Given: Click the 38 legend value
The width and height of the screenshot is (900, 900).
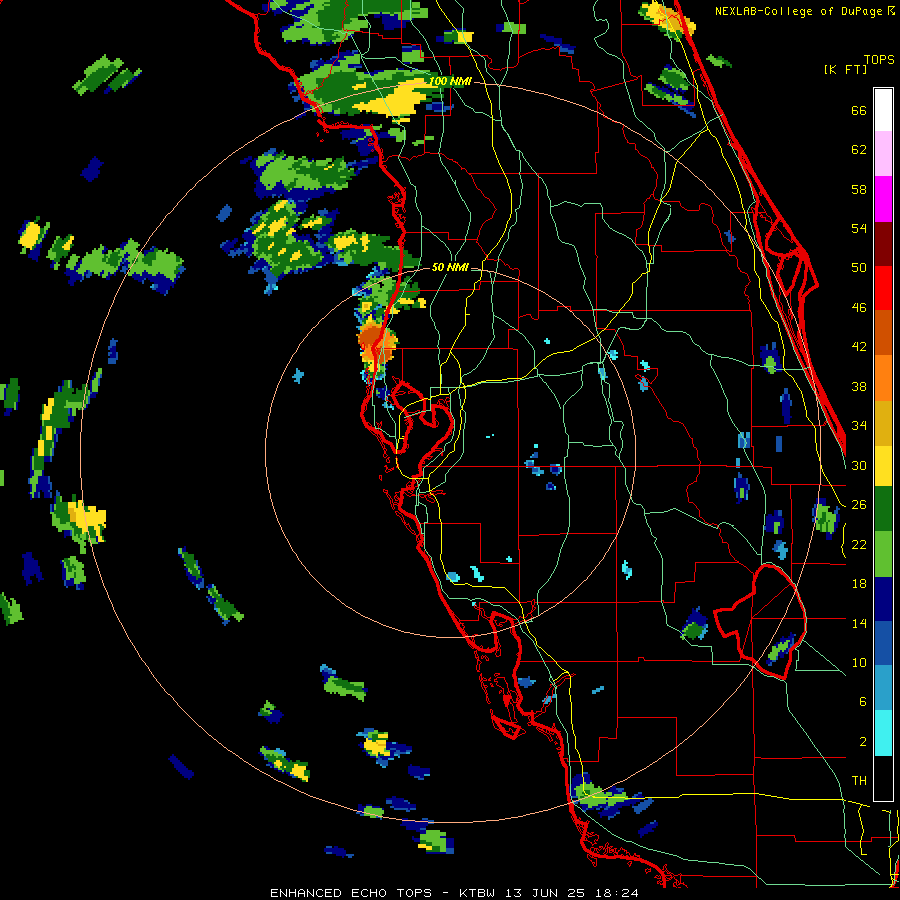Looking at the screenshot, I should 859,386.
